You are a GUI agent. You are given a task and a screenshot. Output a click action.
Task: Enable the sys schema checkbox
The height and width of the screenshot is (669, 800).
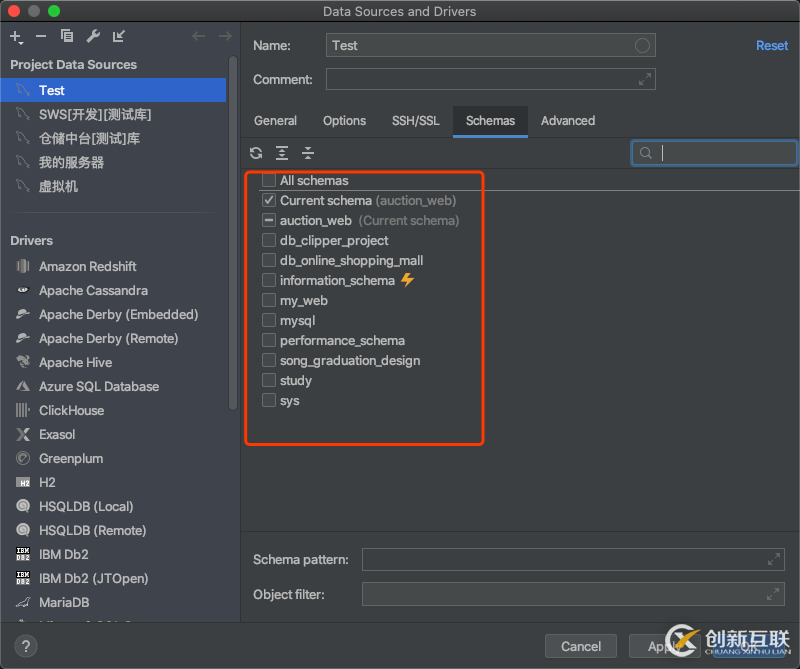[269, 400]
